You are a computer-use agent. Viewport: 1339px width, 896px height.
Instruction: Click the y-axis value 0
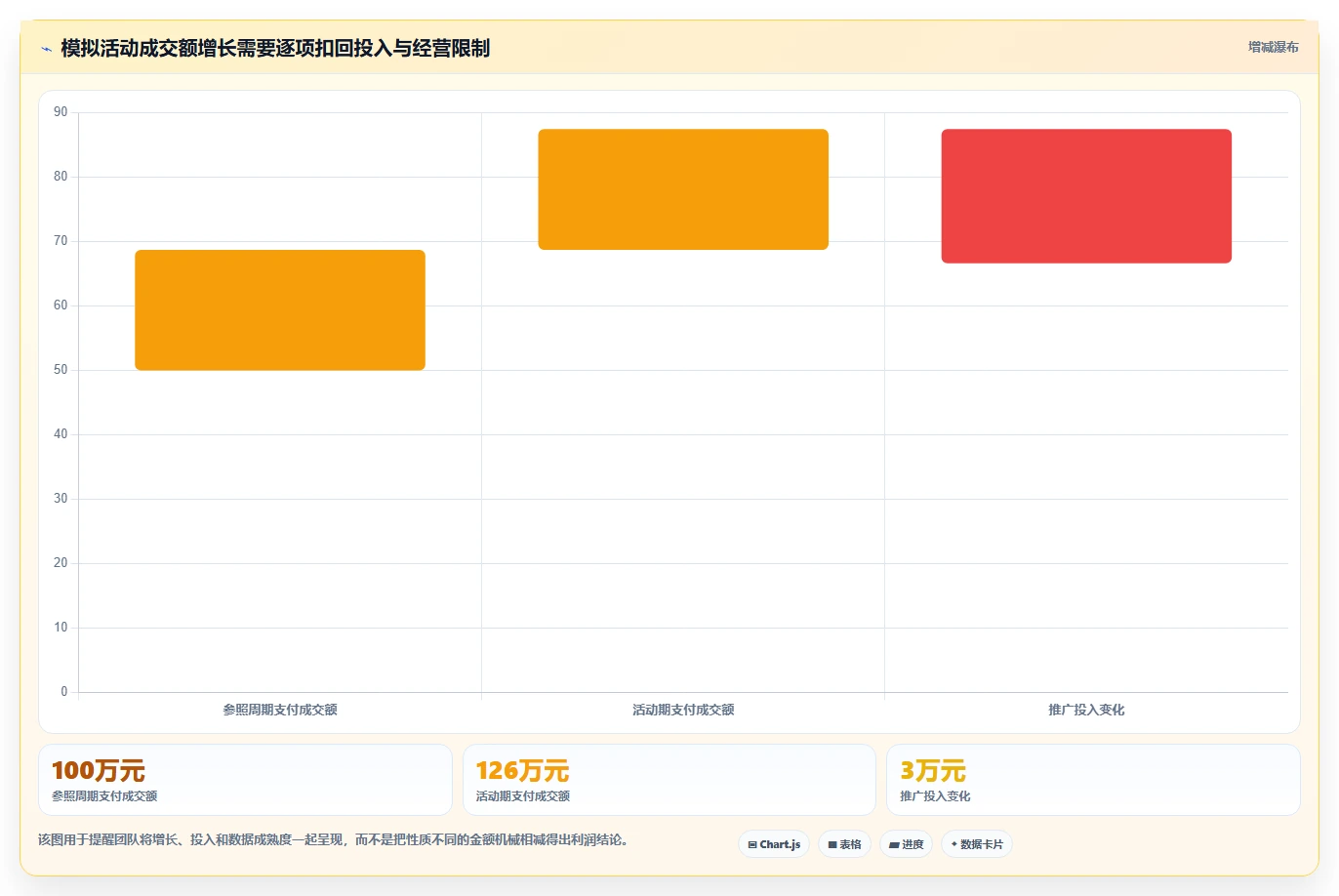coord(64,692)
